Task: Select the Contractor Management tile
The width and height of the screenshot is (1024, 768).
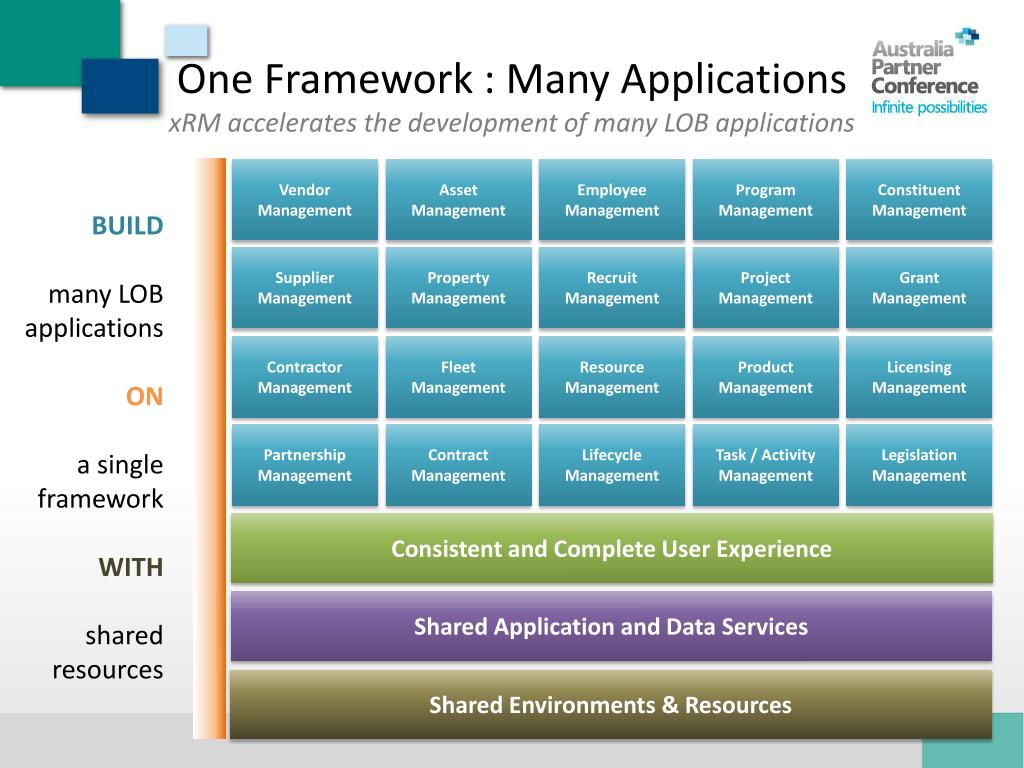Action: tap(305, 377)
